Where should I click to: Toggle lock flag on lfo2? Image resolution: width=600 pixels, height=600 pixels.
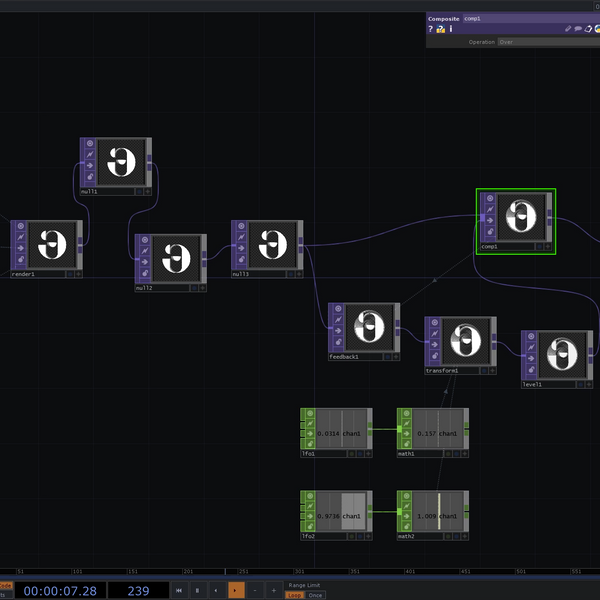310,526
